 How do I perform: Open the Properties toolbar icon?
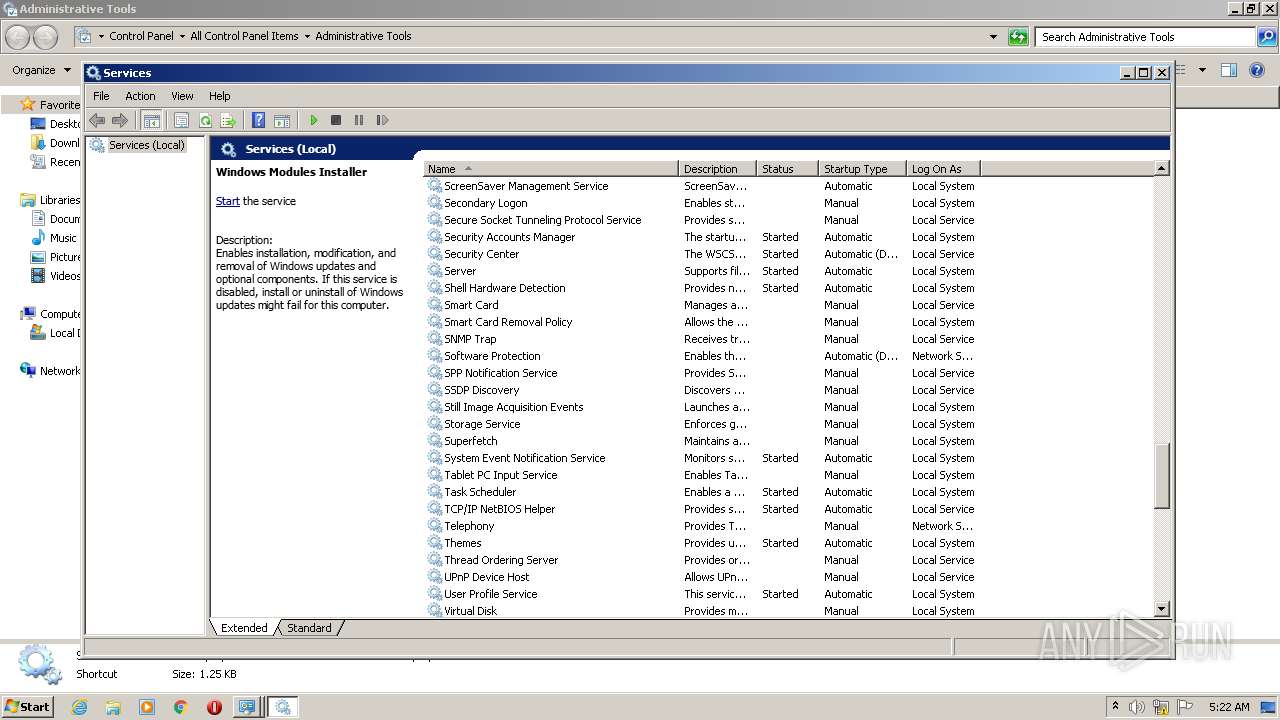point(181,120)
